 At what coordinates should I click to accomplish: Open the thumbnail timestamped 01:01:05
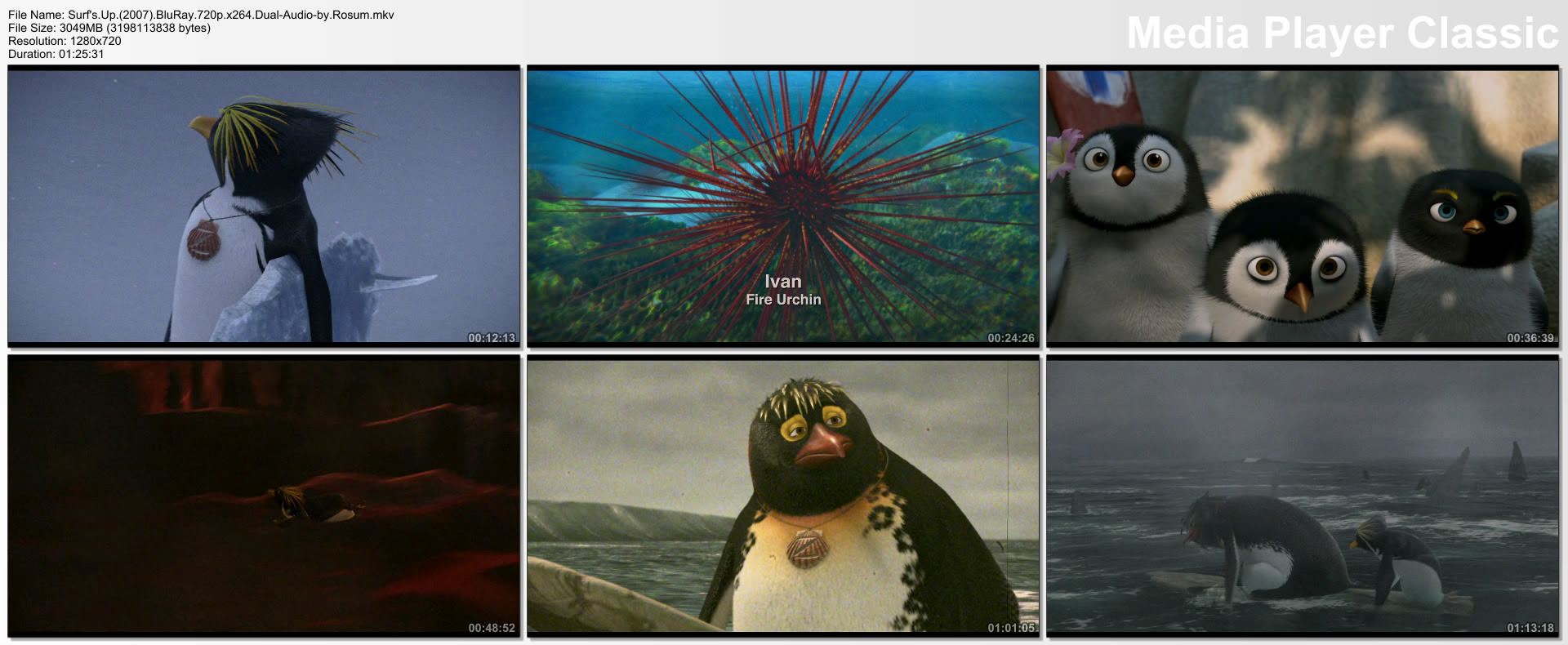click(783, 496)
